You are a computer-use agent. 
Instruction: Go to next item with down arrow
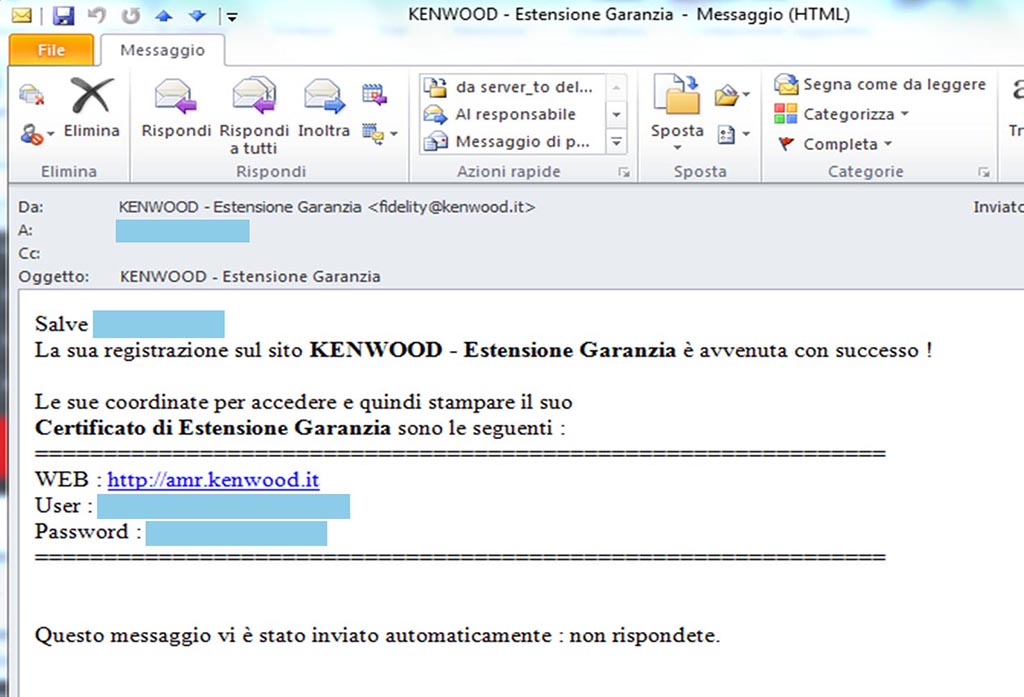pyautogui.click(x=197, y=15)
